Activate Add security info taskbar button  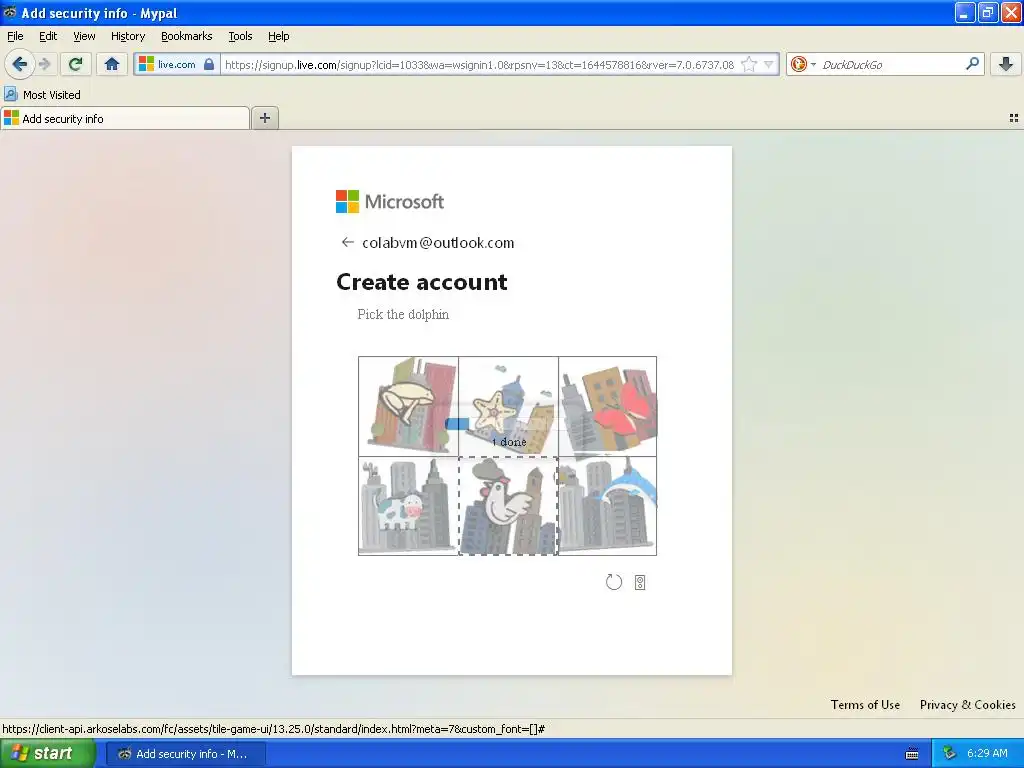coord(185,754)
